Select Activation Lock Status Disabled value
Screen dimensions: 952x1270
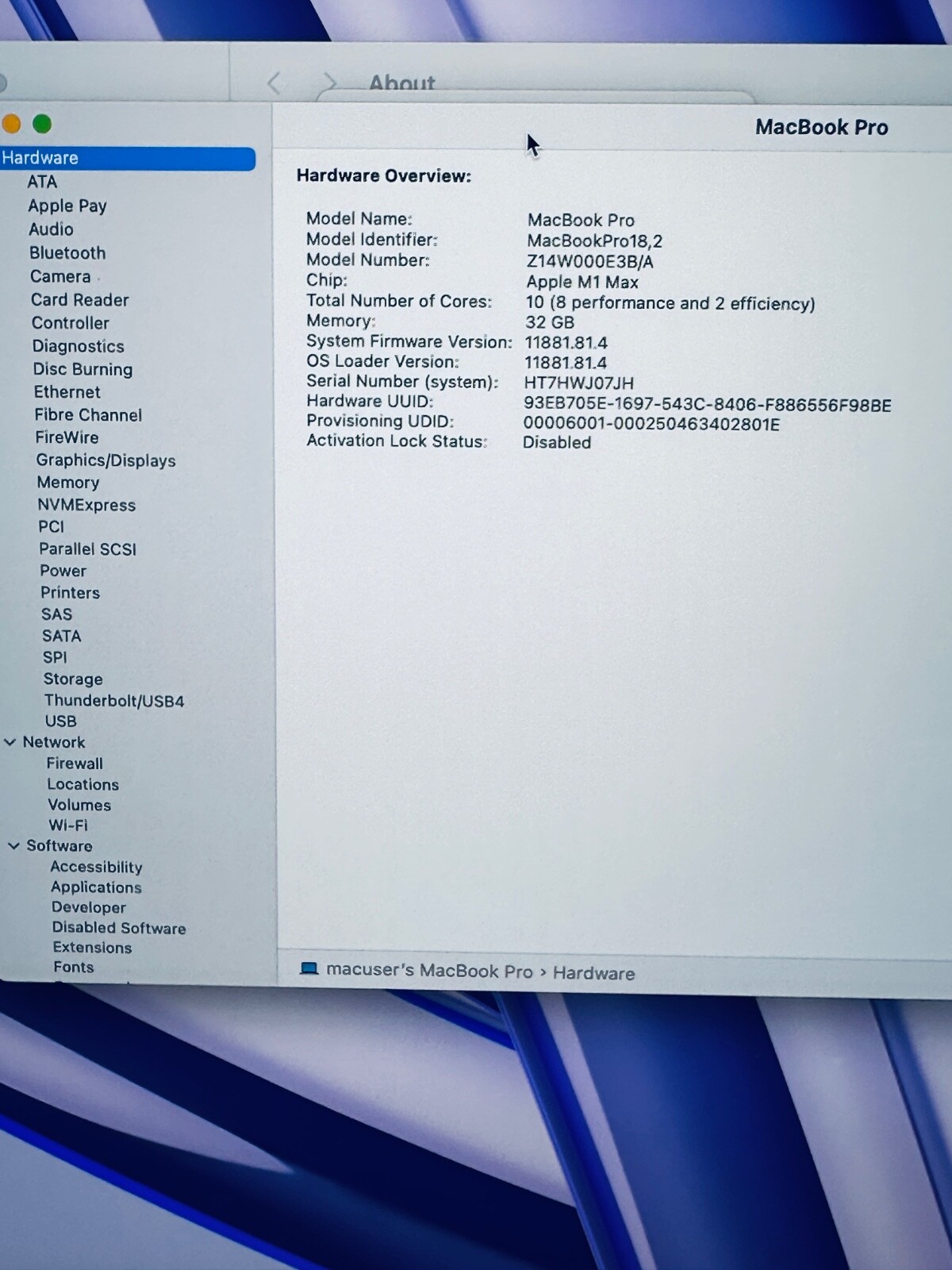coord(557,443)
